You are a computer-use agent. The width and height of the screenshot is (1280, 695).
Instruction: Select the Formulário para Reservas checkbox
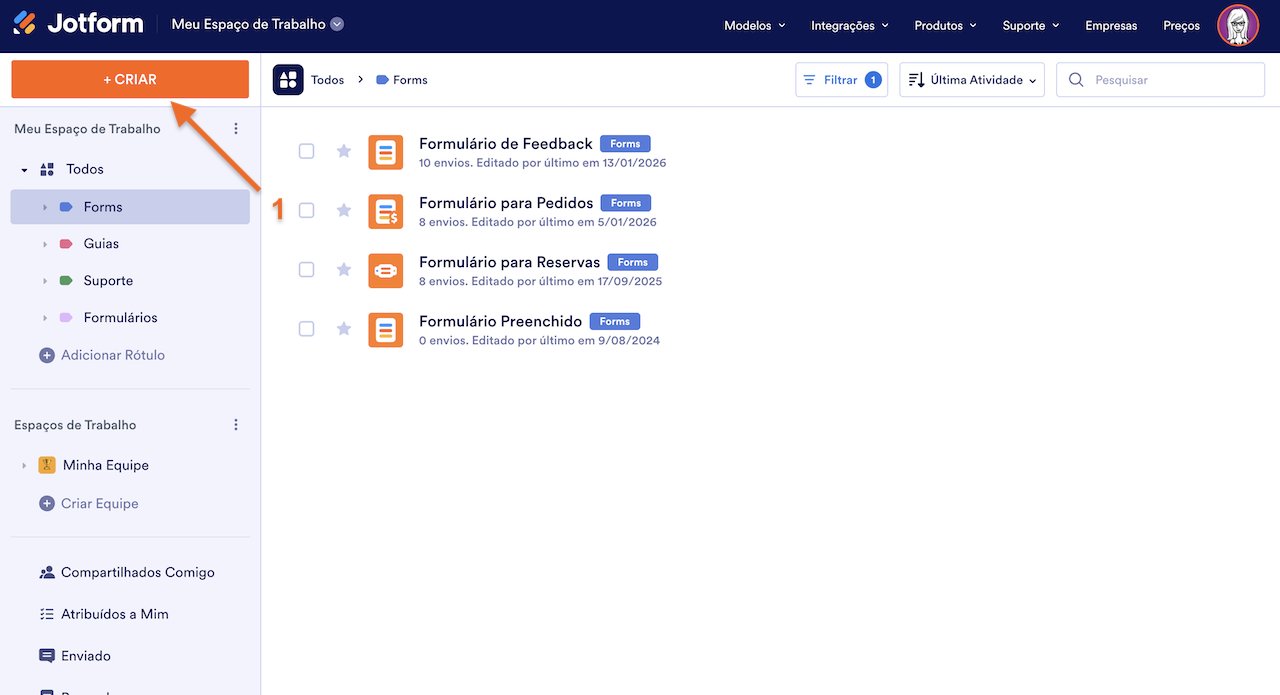(307, 270)
